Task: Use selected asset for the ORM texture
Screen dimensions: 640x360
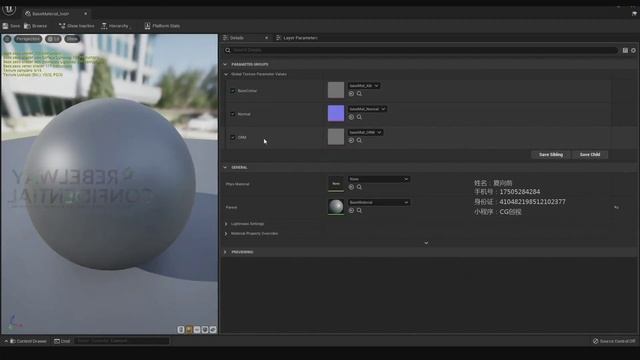Action: [351, 140]
